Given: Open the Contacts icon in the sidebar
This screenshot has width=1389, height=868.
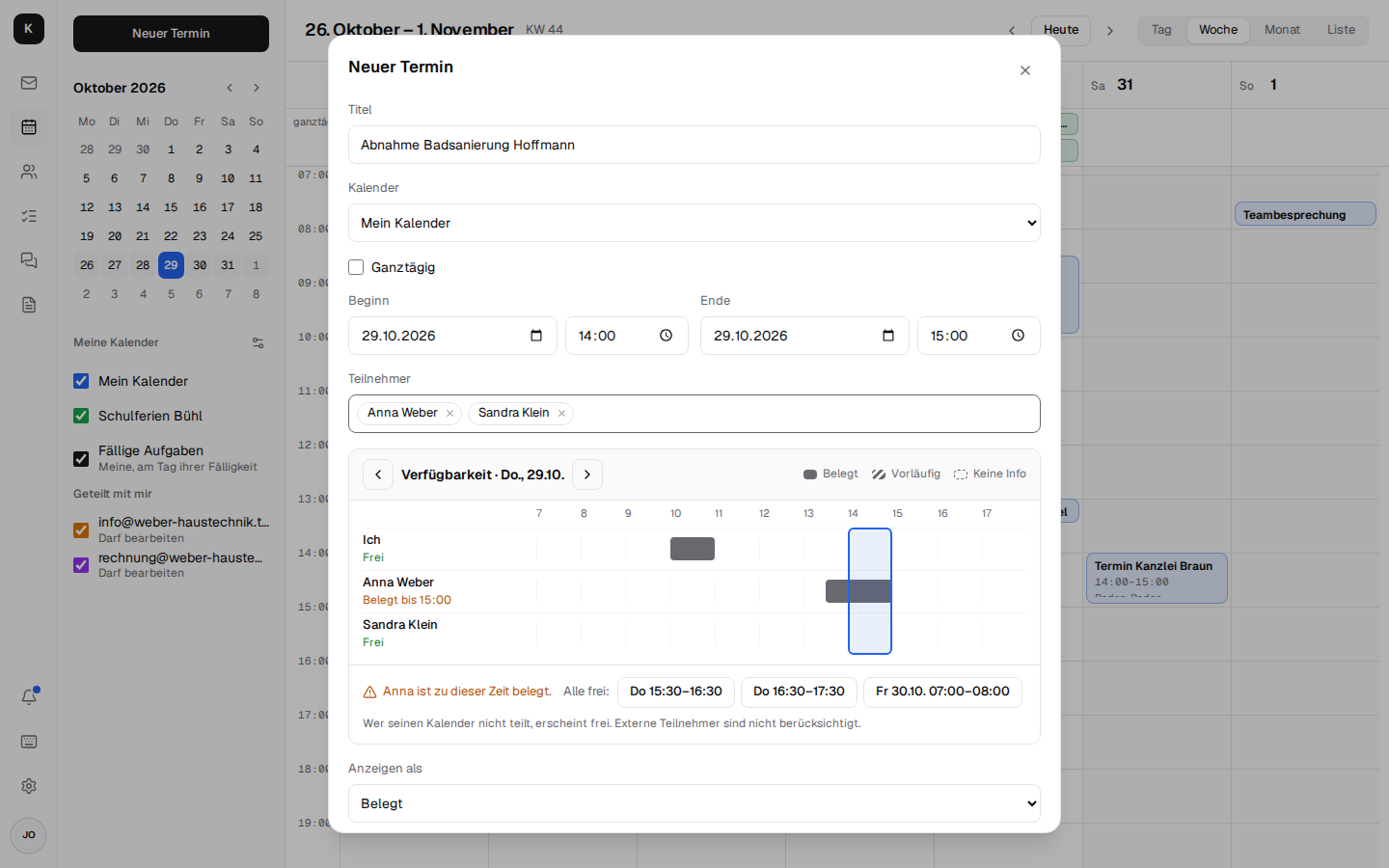Looking at the screenshot, I should click(29, 172).
